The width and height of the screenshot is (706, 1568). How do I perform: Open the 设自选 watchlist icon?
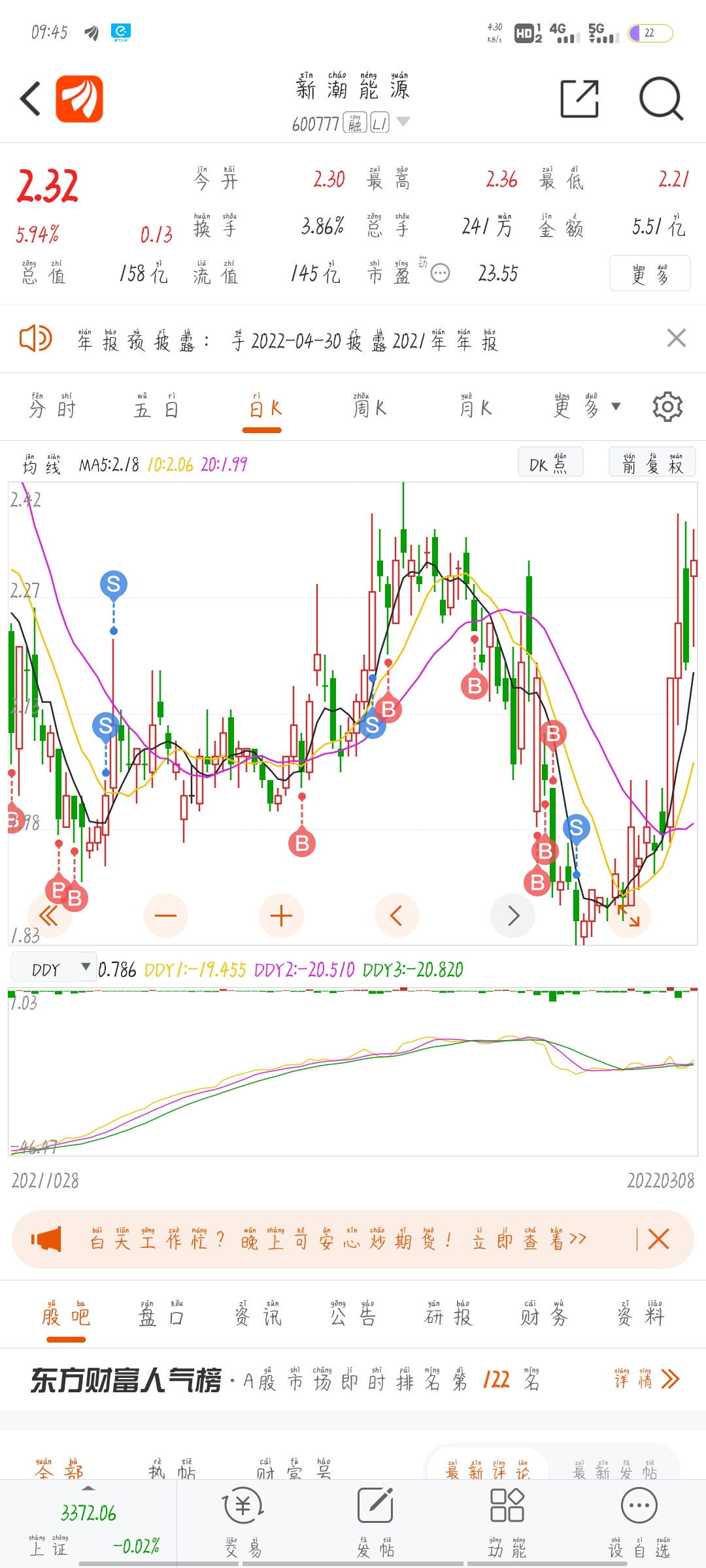pyautogui.click(x=639, y=1524)
